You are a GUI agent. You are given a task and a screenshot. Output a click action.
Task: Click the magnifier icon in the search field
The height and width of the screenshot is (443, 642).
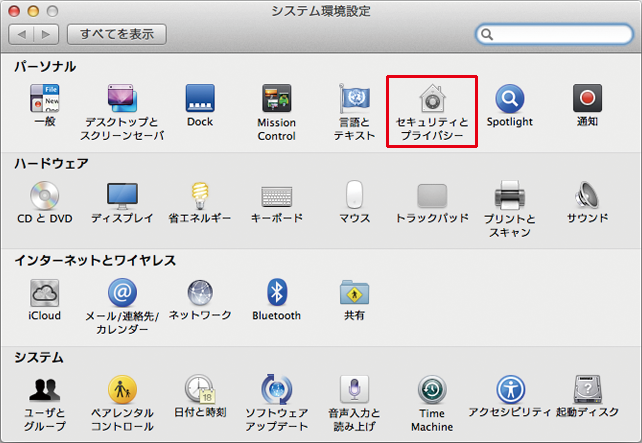486,34
